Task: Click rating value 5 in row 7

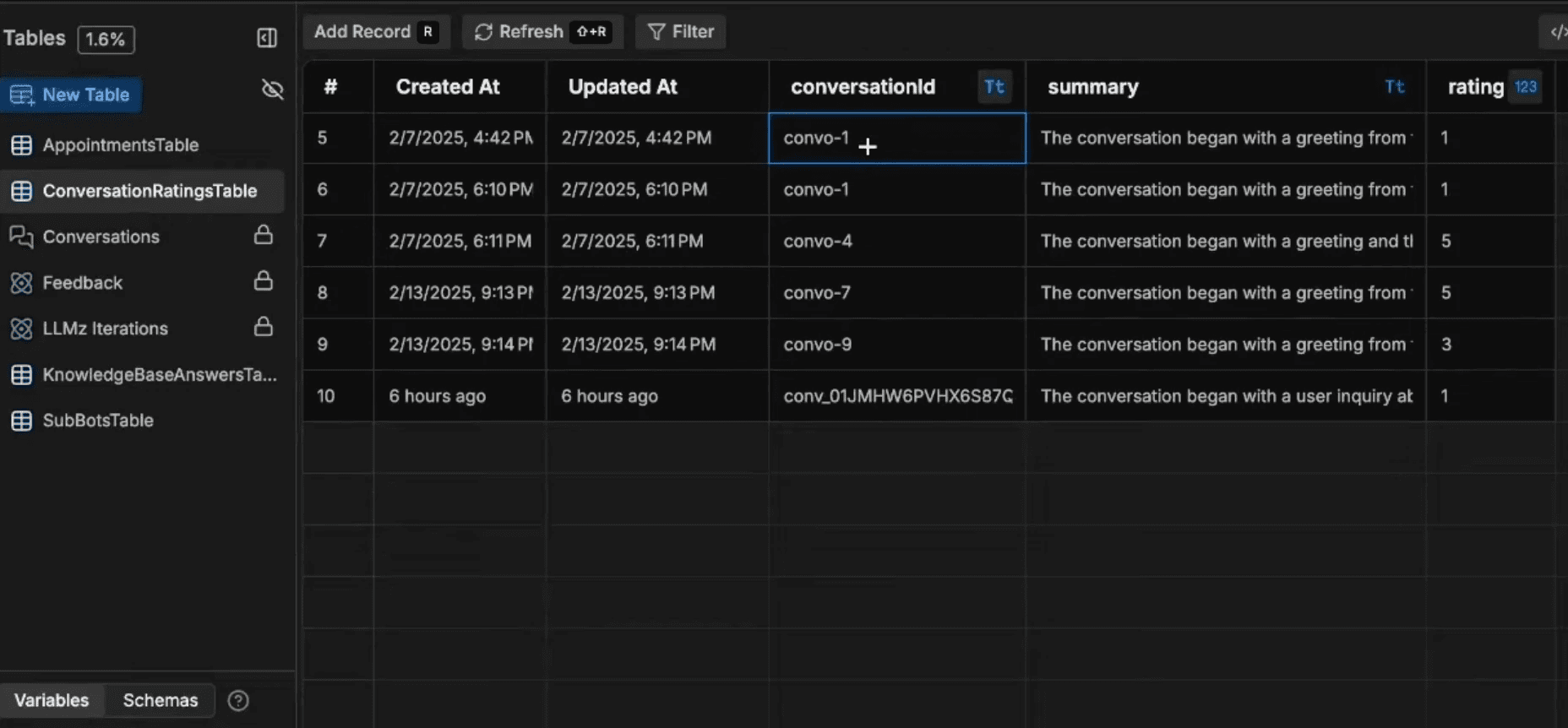Action: pos(1490,241)
